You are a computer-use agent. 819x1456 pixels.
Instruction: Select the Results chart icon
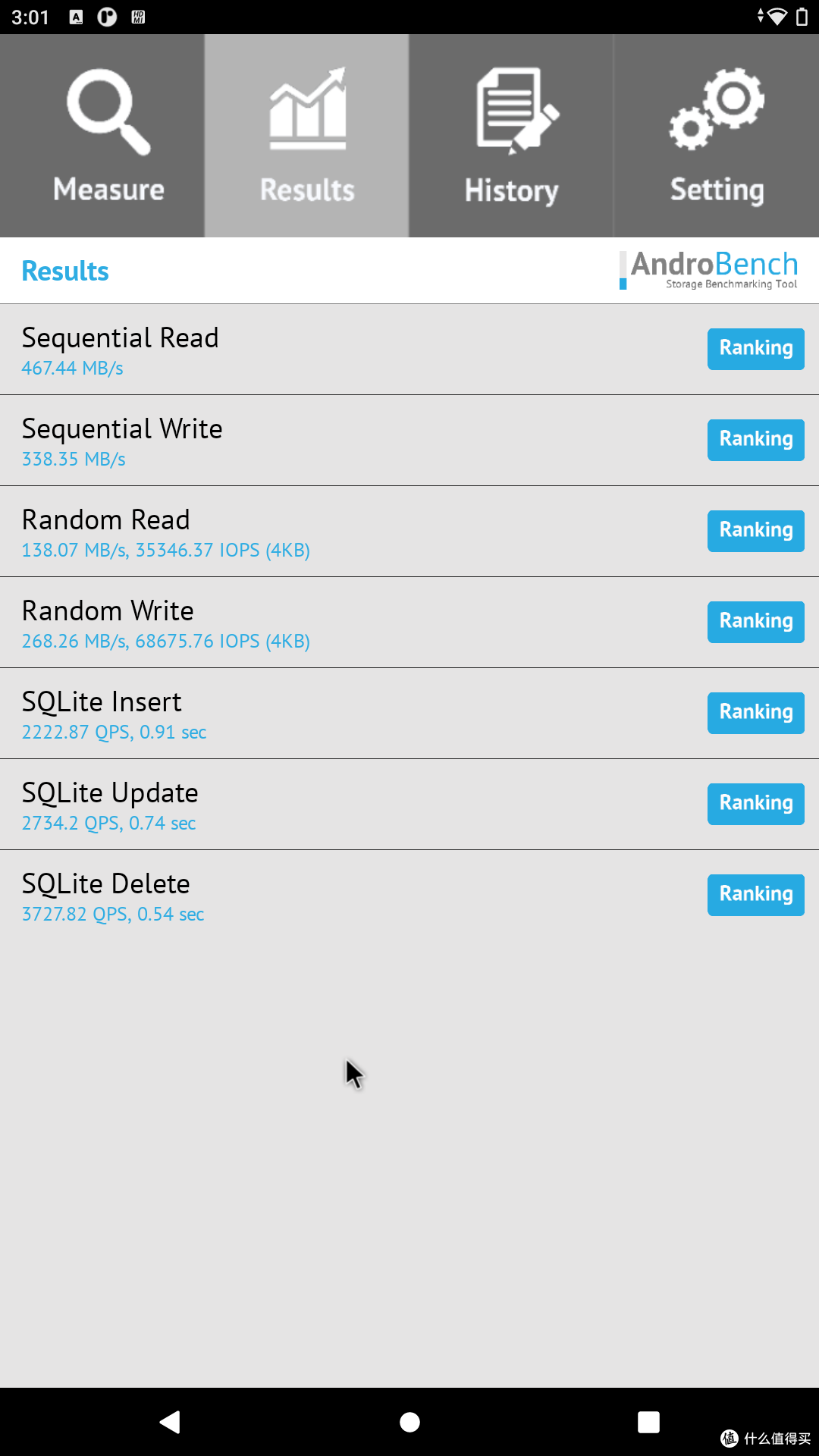pos(307,108)
